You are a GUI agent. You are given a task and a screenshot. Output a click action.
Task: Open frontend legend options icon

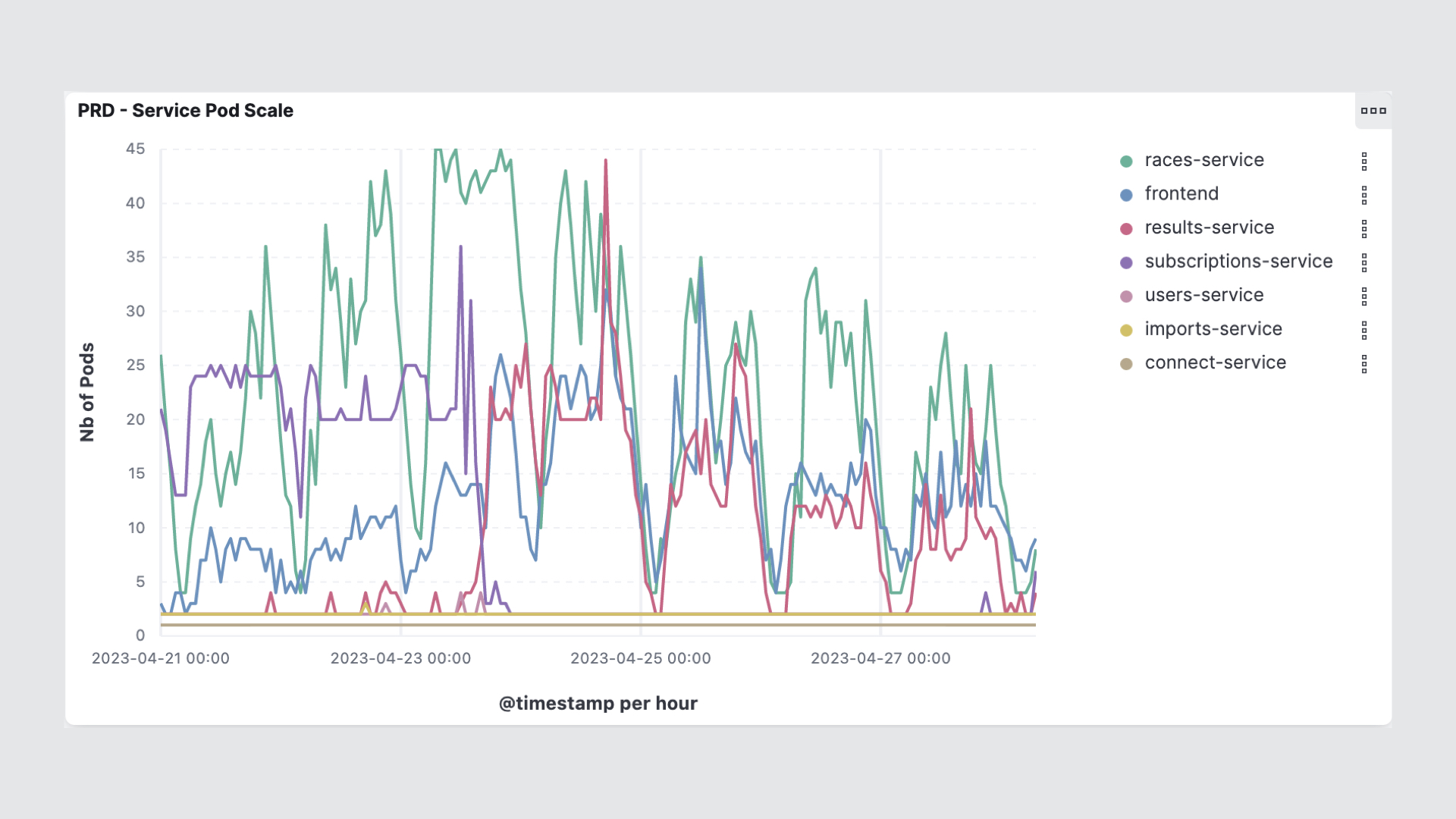pos(1364,195)
